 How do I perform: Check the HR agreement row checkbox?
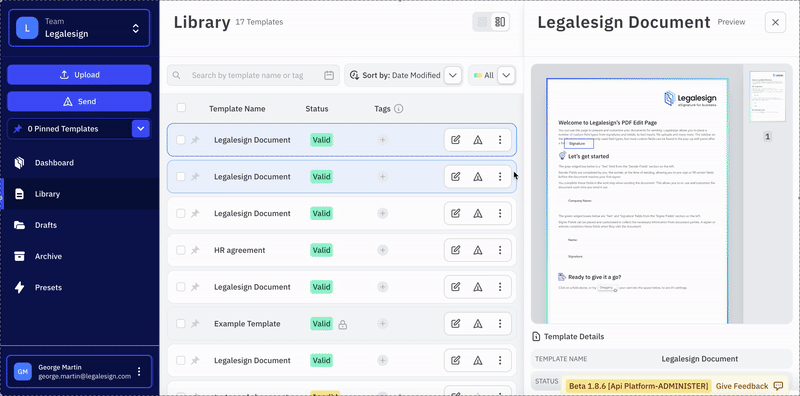pyautogui.click(x=181, y=250)
